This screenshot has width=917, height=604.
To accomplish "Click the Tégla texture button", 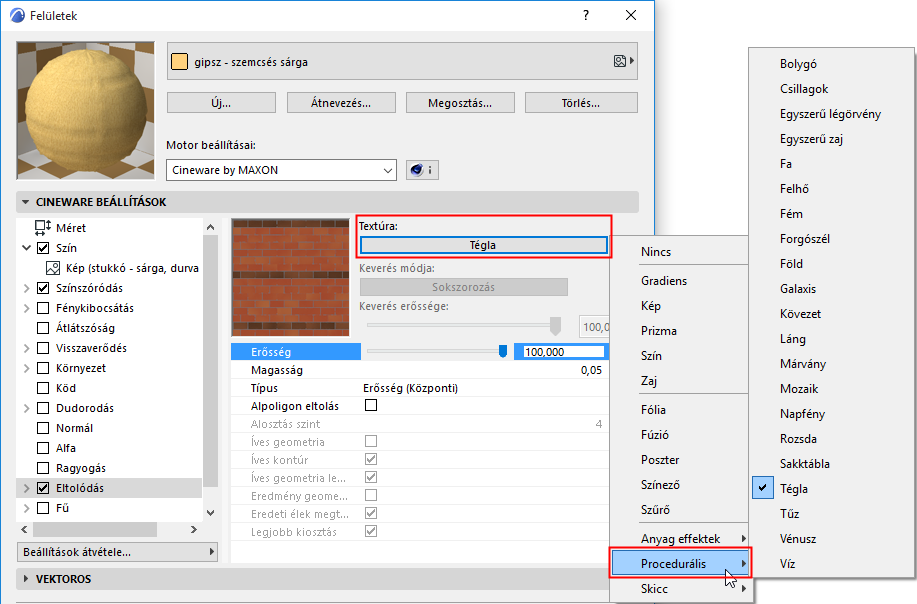I will (x=483, y=246).
